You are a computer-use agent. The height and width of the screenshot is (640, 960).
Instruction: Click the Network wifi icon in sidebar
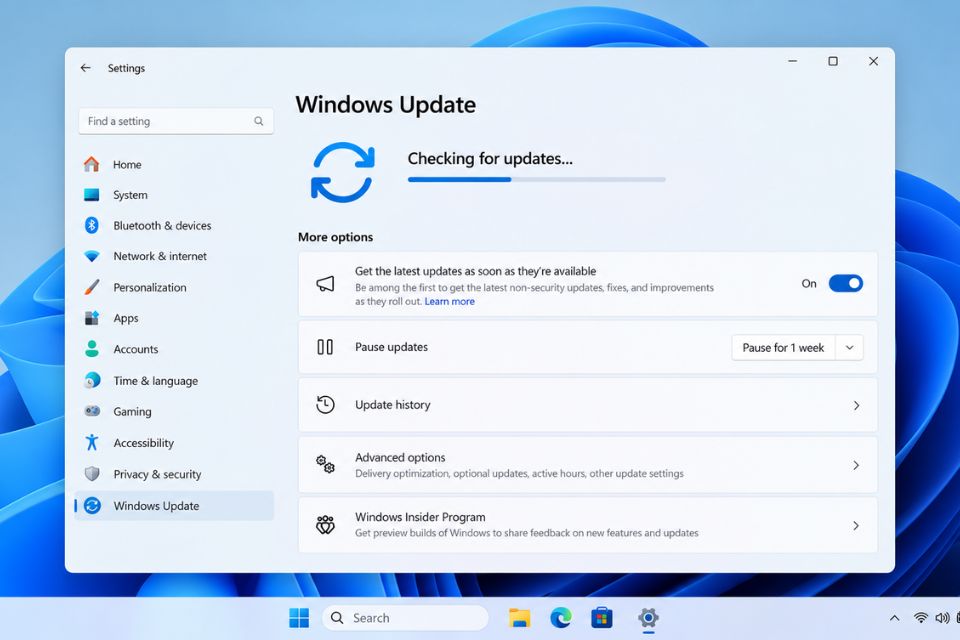pos(91,256)
